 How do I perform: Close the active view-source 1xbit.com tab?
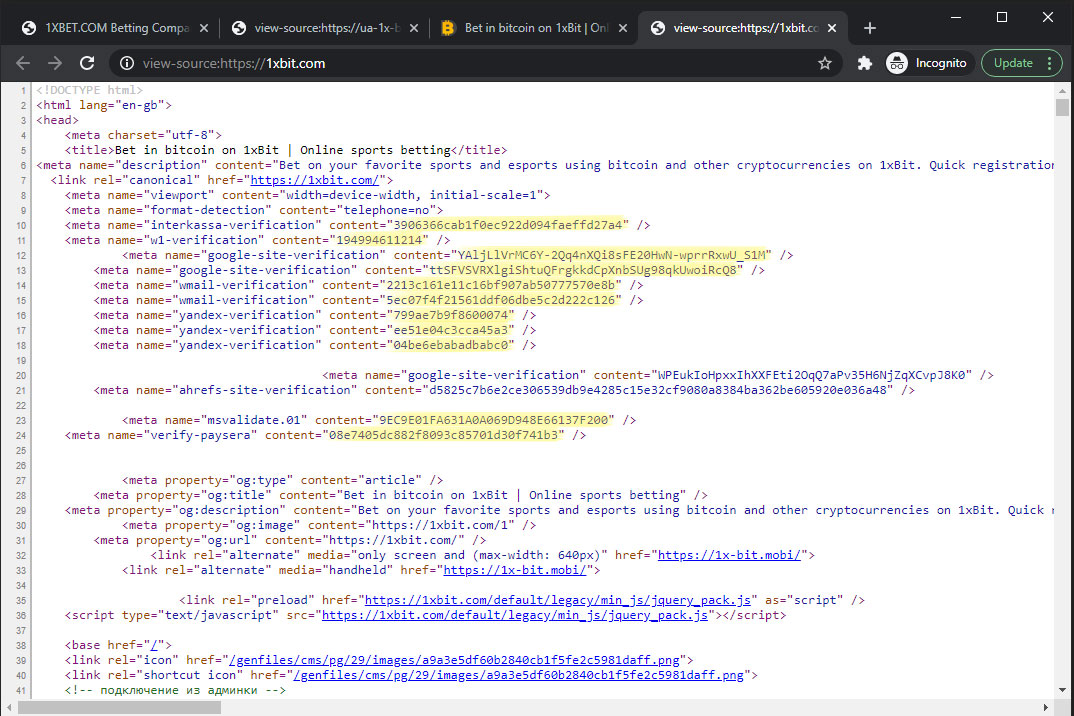832,28
